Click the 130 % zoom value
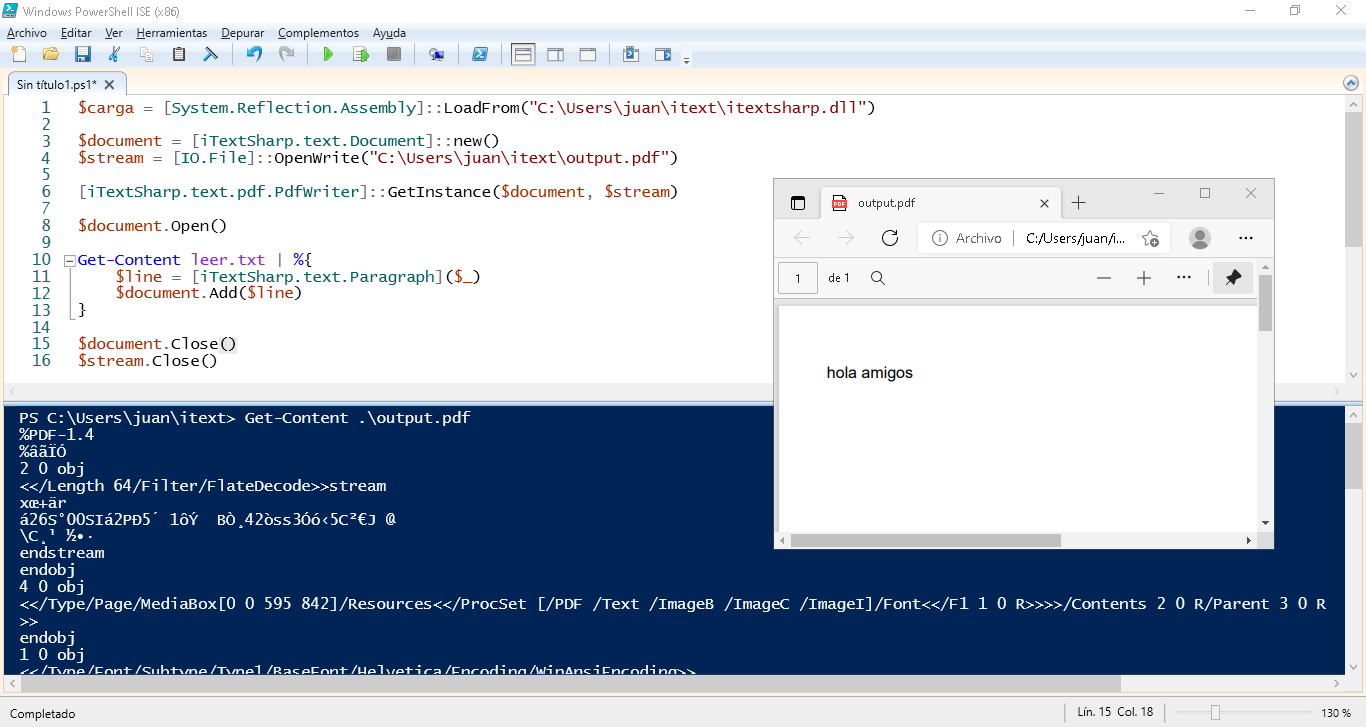The width and height of the screenshot is (1366, 727). [1336, 713]
